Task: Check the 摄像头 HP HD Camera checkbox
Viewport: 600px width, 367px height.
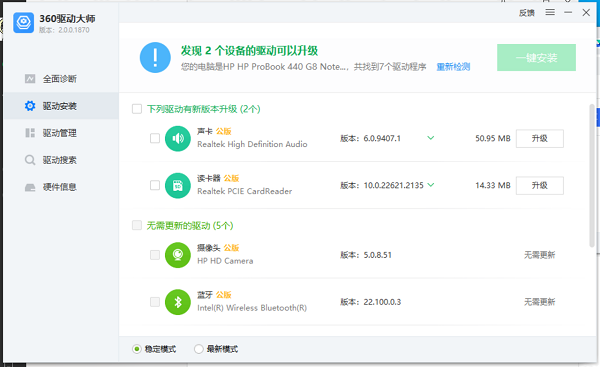Action: 155,255
